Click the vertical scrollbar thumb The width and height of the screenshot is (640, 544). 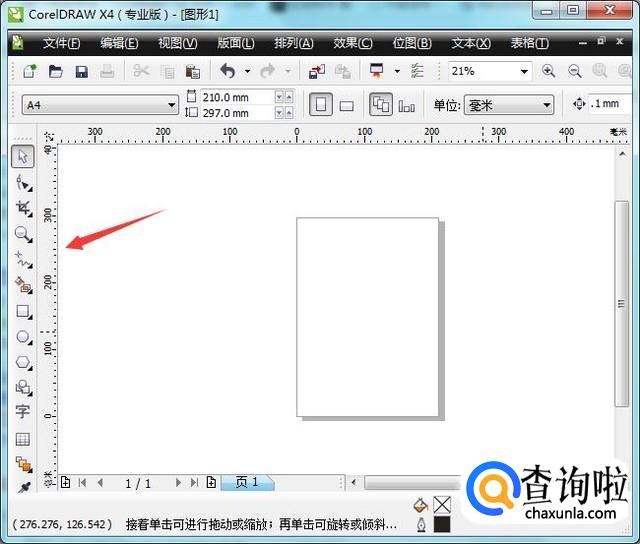622,304
